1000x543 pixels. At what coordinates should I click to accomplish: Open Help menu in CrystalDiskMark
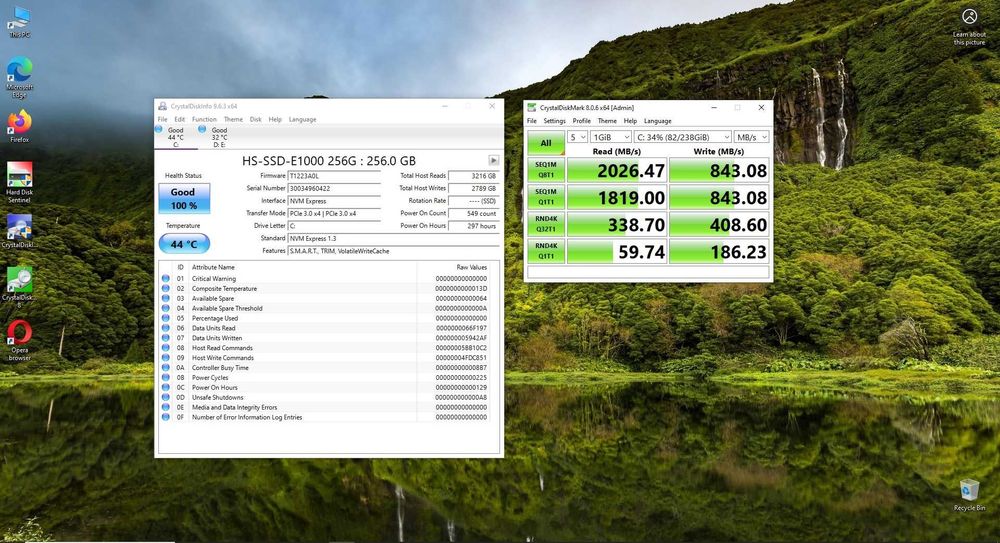click(x=630, y=121)
